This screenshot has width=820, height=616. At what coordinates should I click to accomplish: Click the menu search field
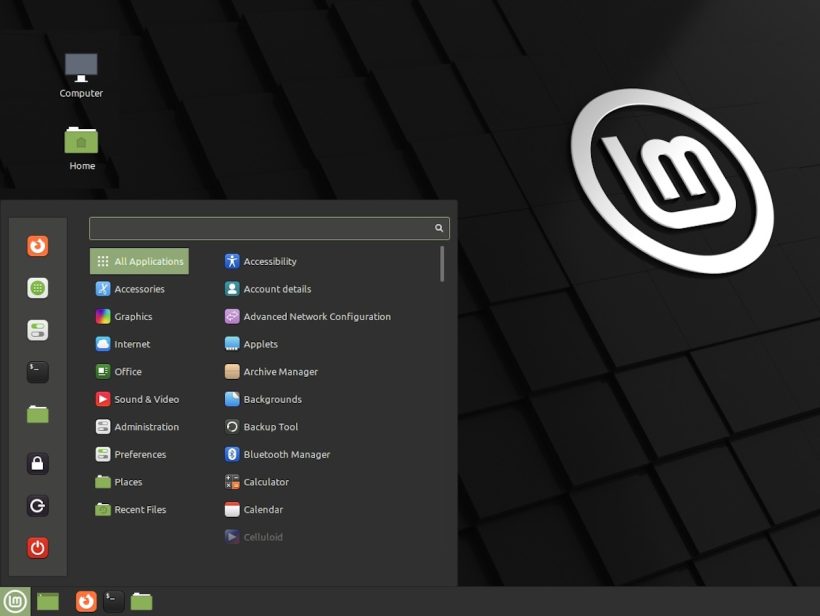pos(267,228)
